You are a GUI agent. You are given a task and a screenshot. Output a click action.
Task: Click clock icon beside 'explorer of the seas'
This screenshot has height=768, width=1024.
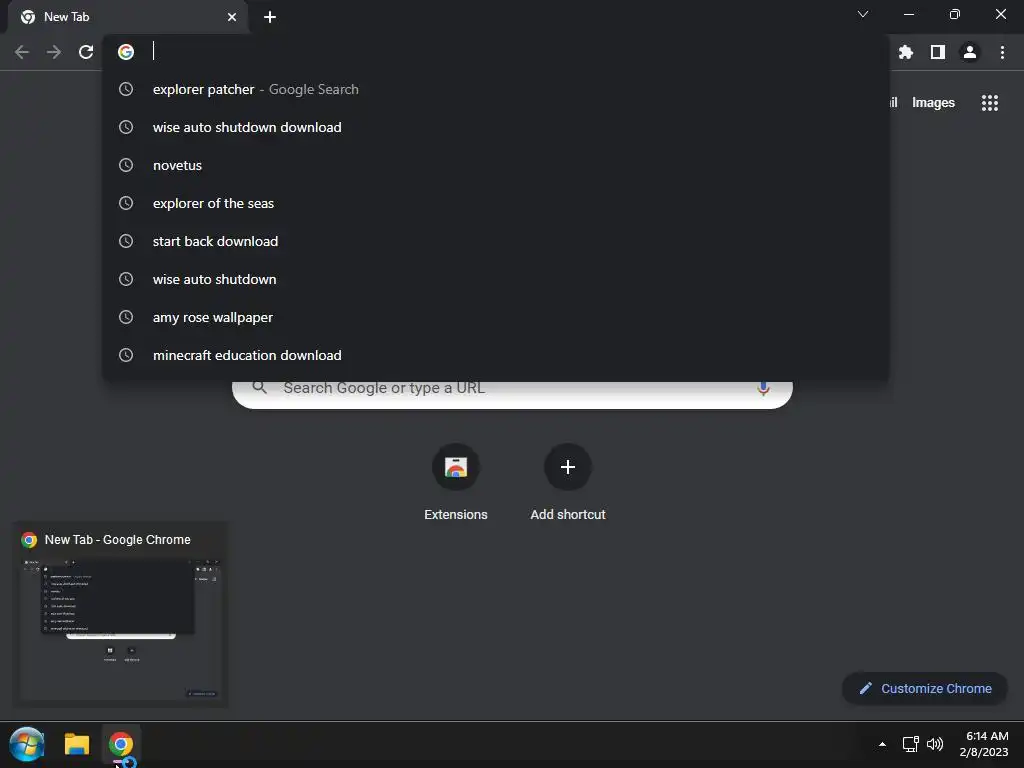click(125, 203)
